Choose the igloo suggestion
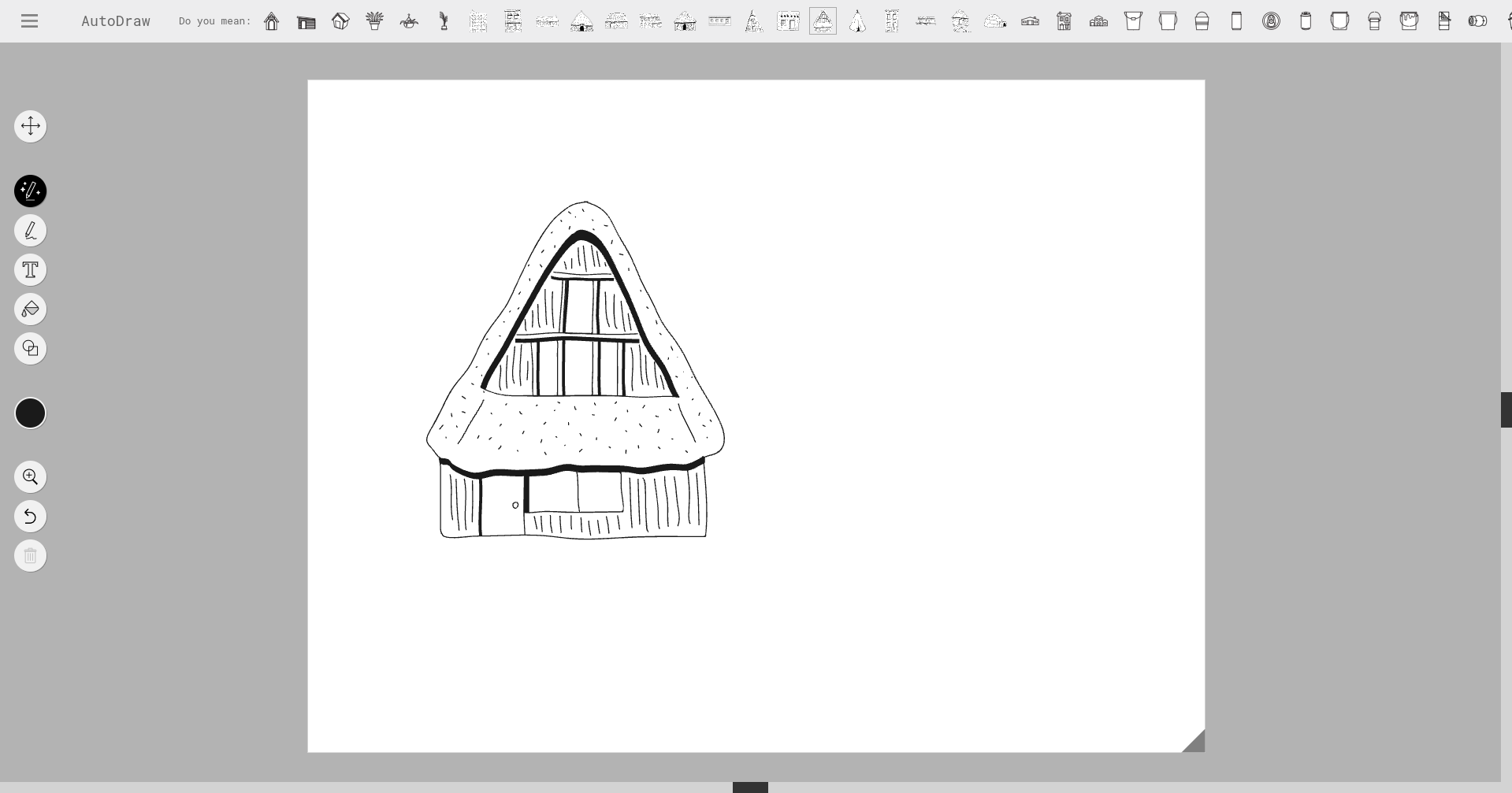 (x=994, y=21)
